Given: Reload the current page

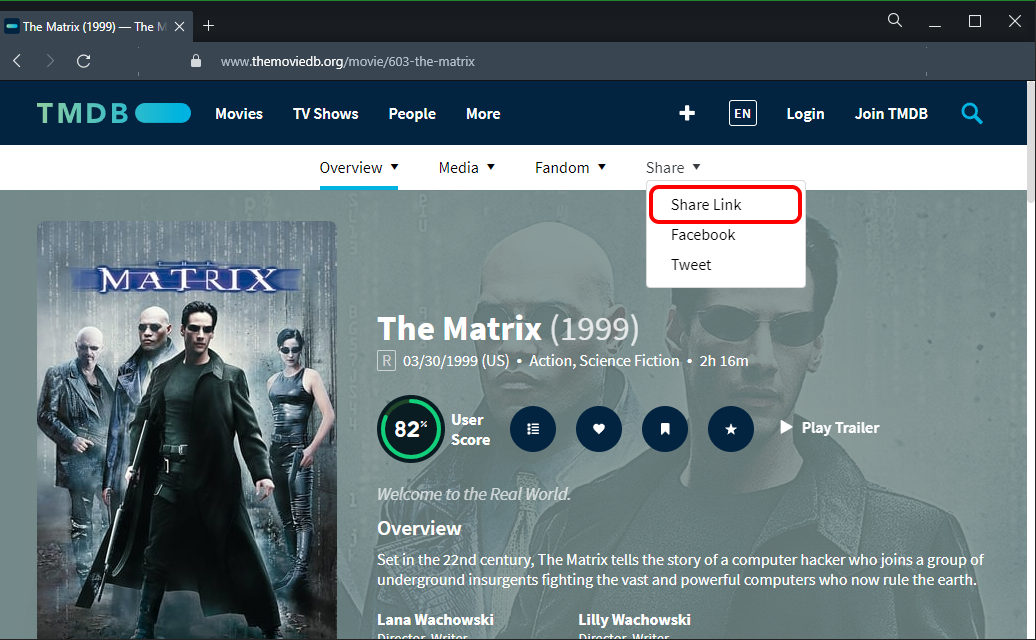Looking at the screenshot, I should click(83, 61).
